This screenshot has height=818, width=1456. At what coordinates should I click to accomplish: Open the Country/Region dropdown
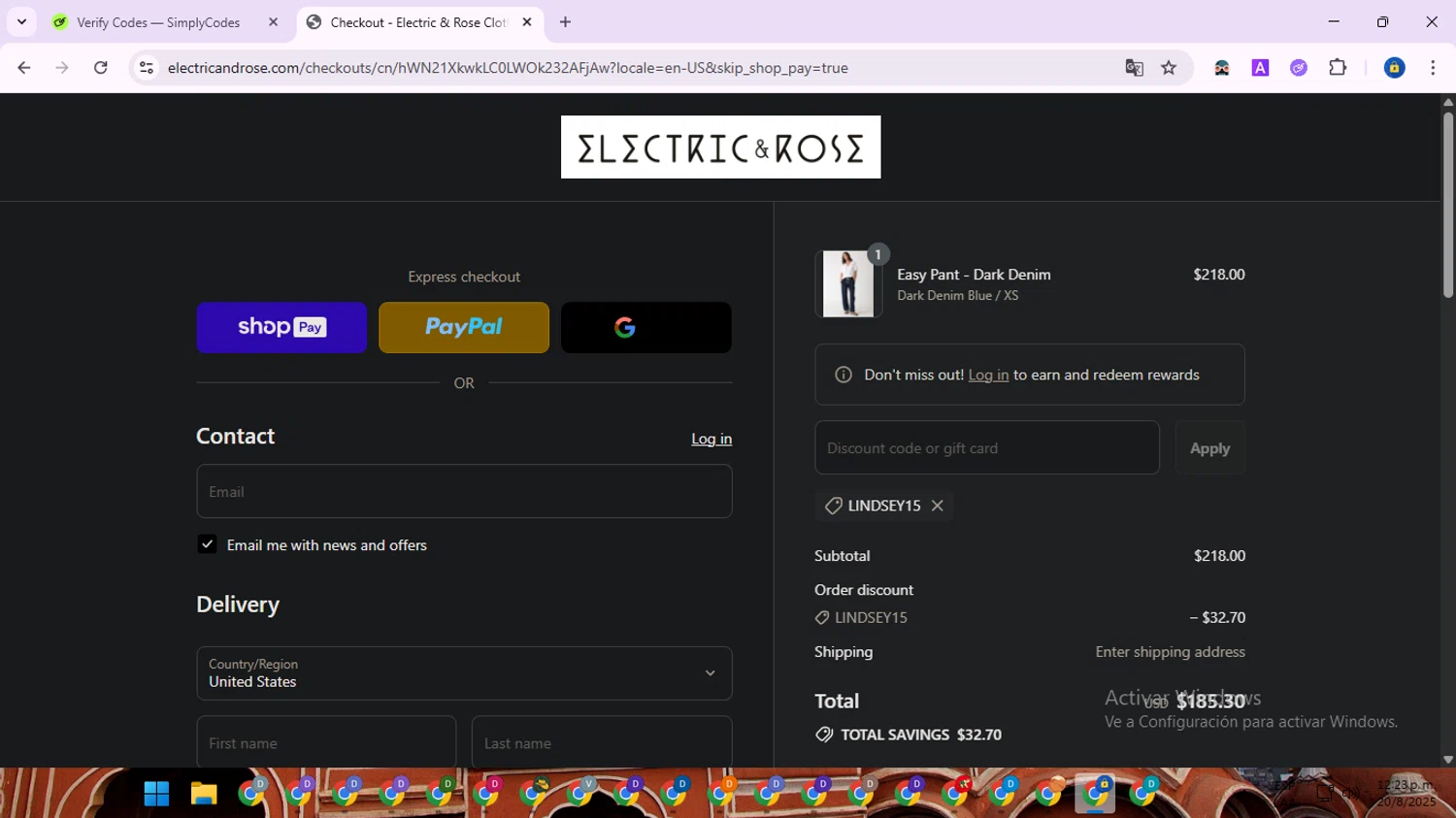464,673
